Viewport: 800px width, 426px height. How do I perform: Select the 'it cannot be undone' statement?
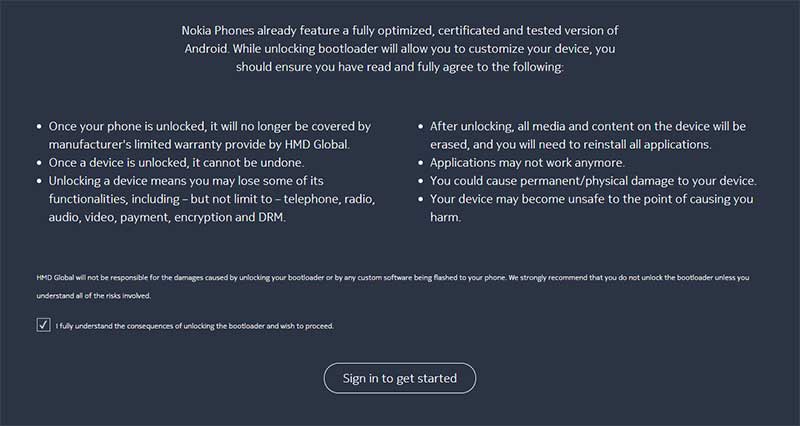176,163
